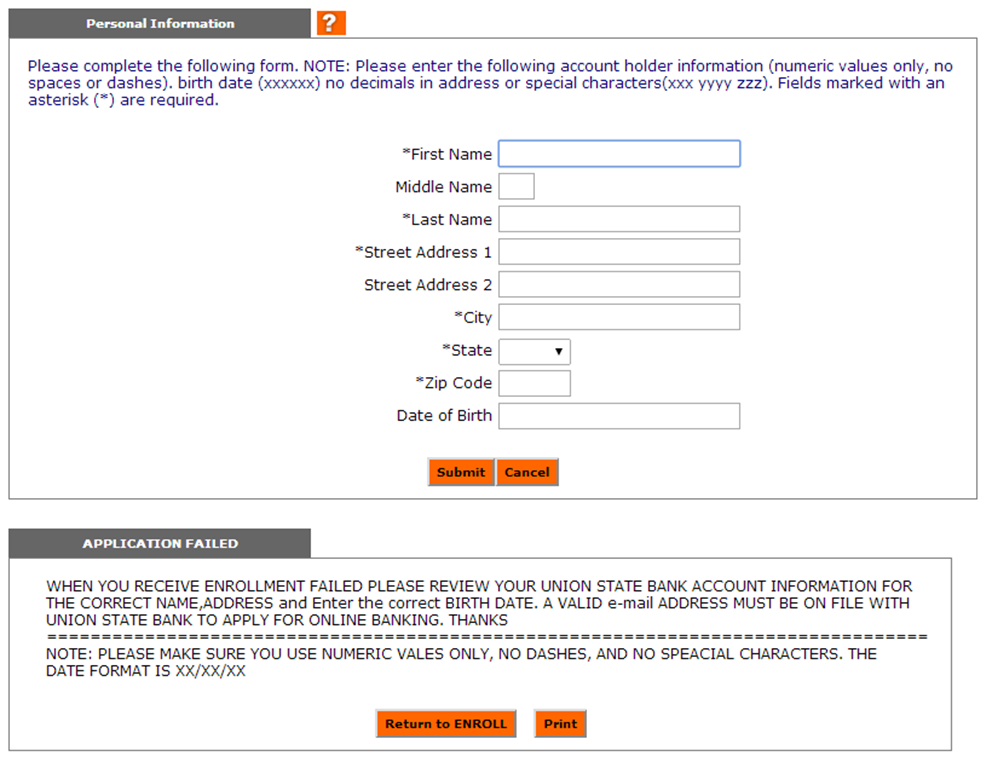Screen dimensions: 992x768
Task: Open the orange question mark help icon
Action: point(331,23)
